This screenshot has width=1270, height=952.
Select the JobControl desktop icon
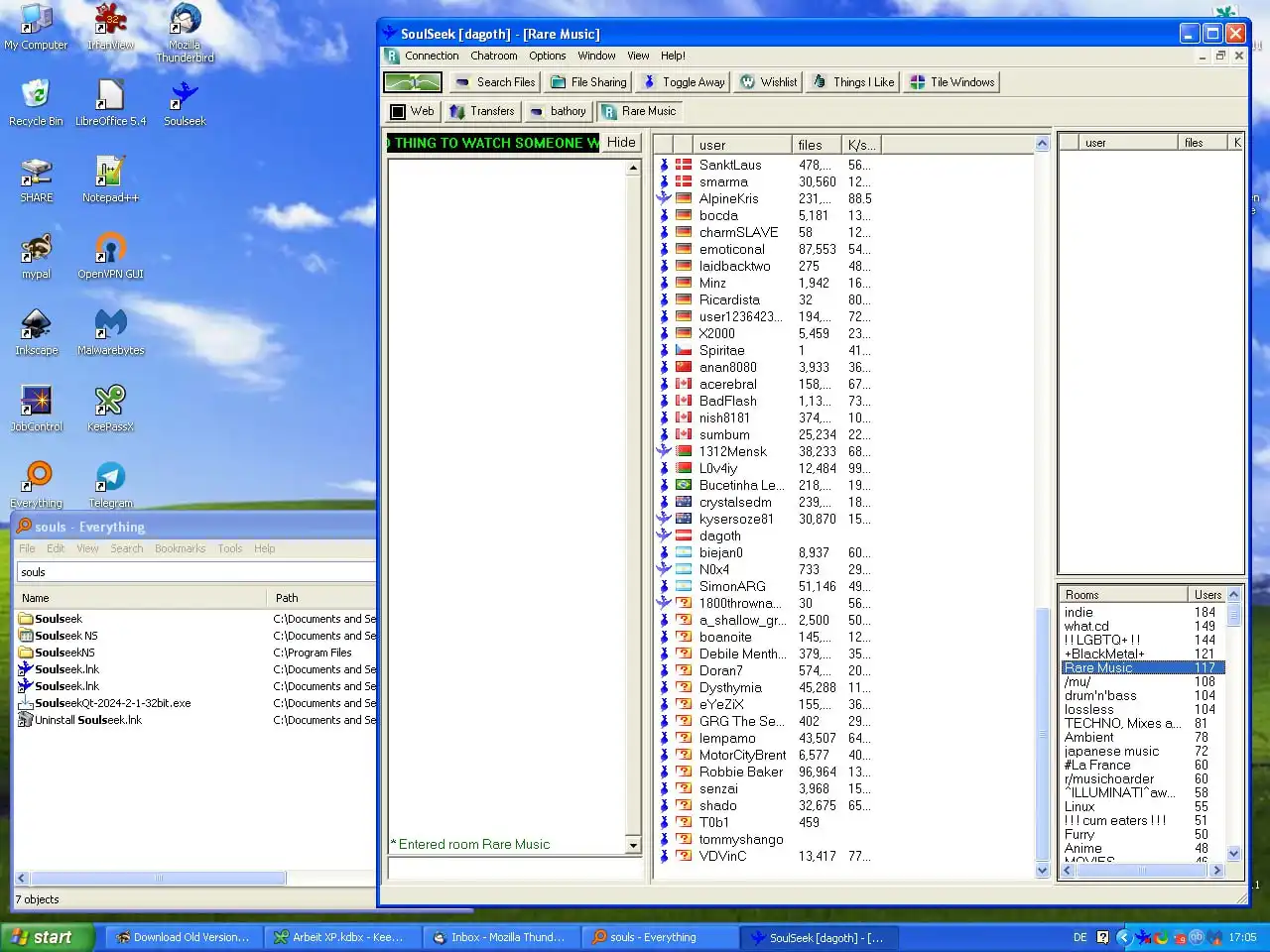click(x=36, y=409)
